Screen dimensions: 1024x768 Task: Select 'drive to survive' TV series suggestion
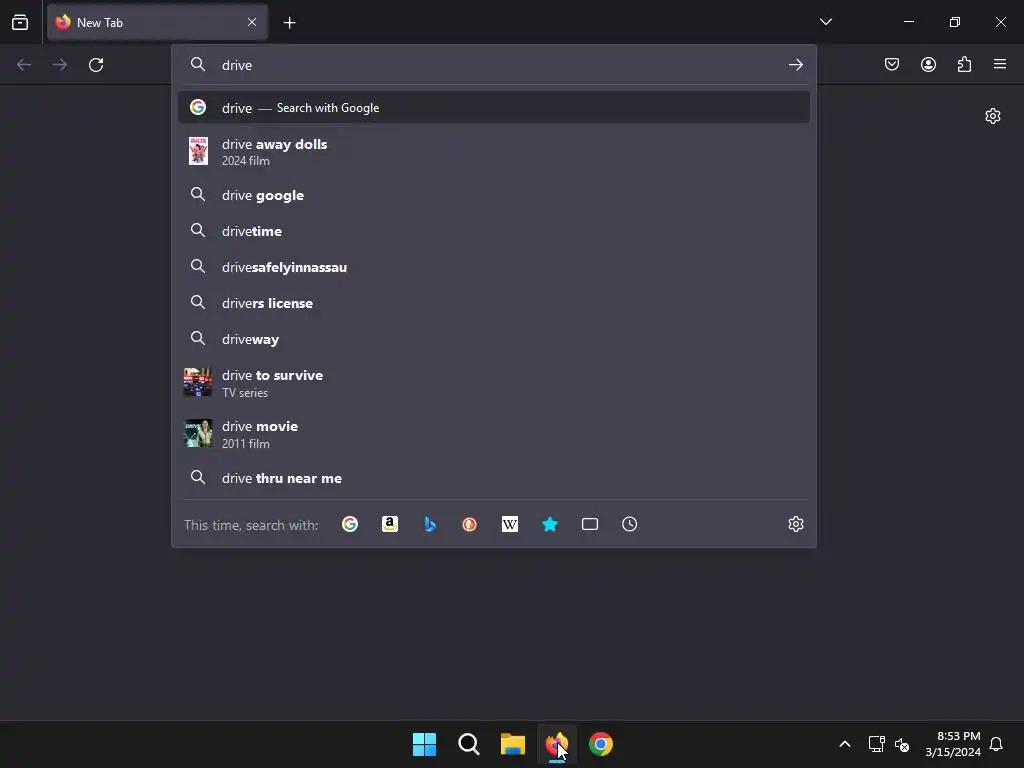(494, 383)
